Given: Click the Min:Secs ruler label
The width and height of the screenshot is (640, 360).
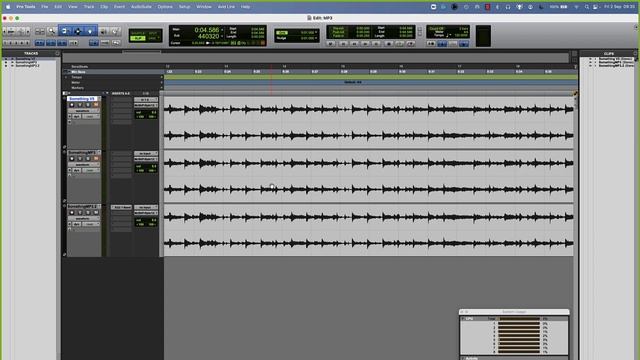Looking at the screenshot, I should point(78,72).
